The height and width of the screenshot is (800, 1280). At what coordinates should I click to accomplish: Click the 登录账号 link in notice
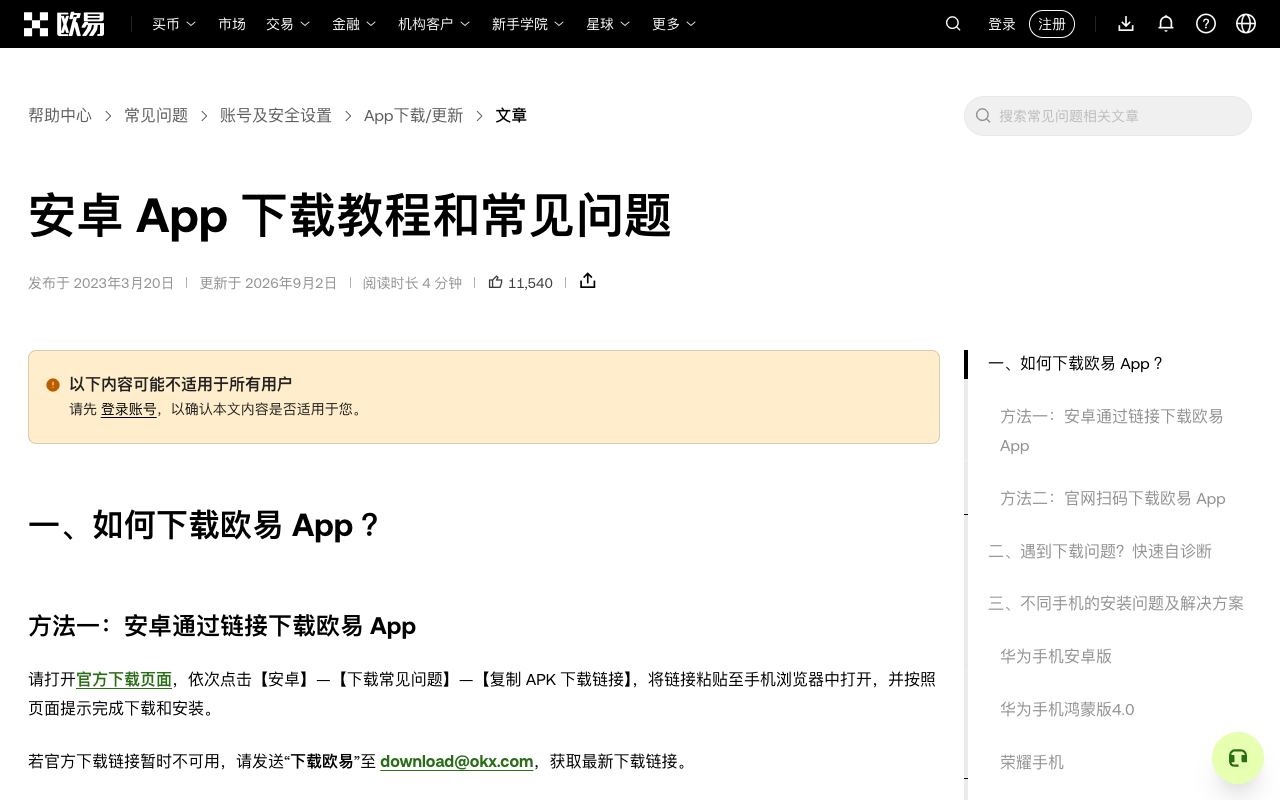(129, 409)
